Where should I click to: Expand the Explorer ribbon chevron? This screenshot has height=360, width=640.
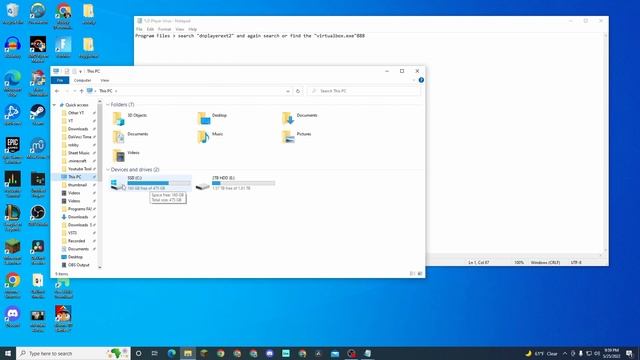[414, 80]
